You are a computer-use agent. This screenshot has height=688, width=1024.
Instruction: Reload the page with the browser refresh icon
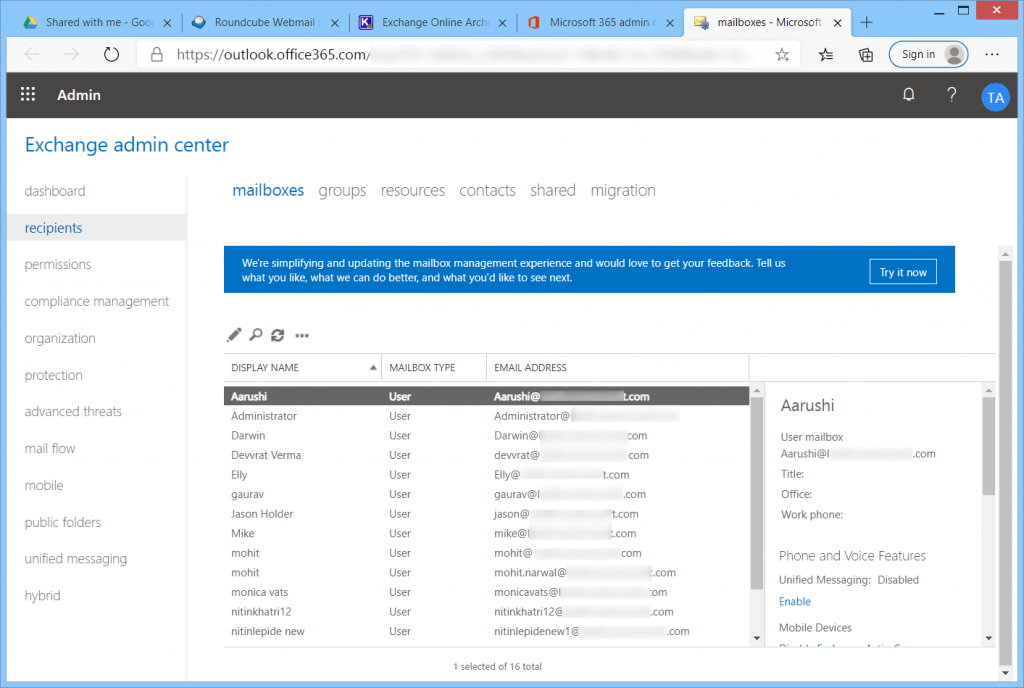110,55
